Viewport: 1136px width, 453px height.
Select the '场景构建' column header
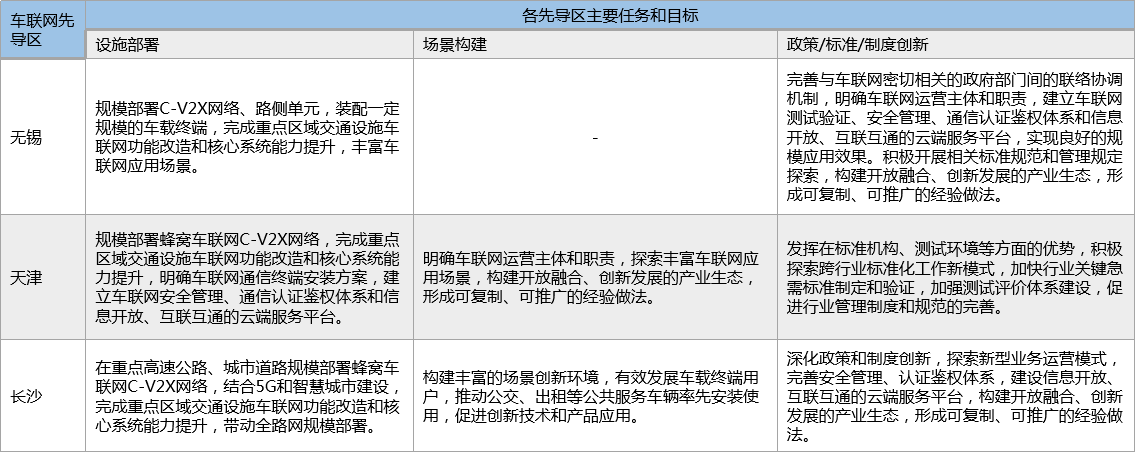pos(594,45)
